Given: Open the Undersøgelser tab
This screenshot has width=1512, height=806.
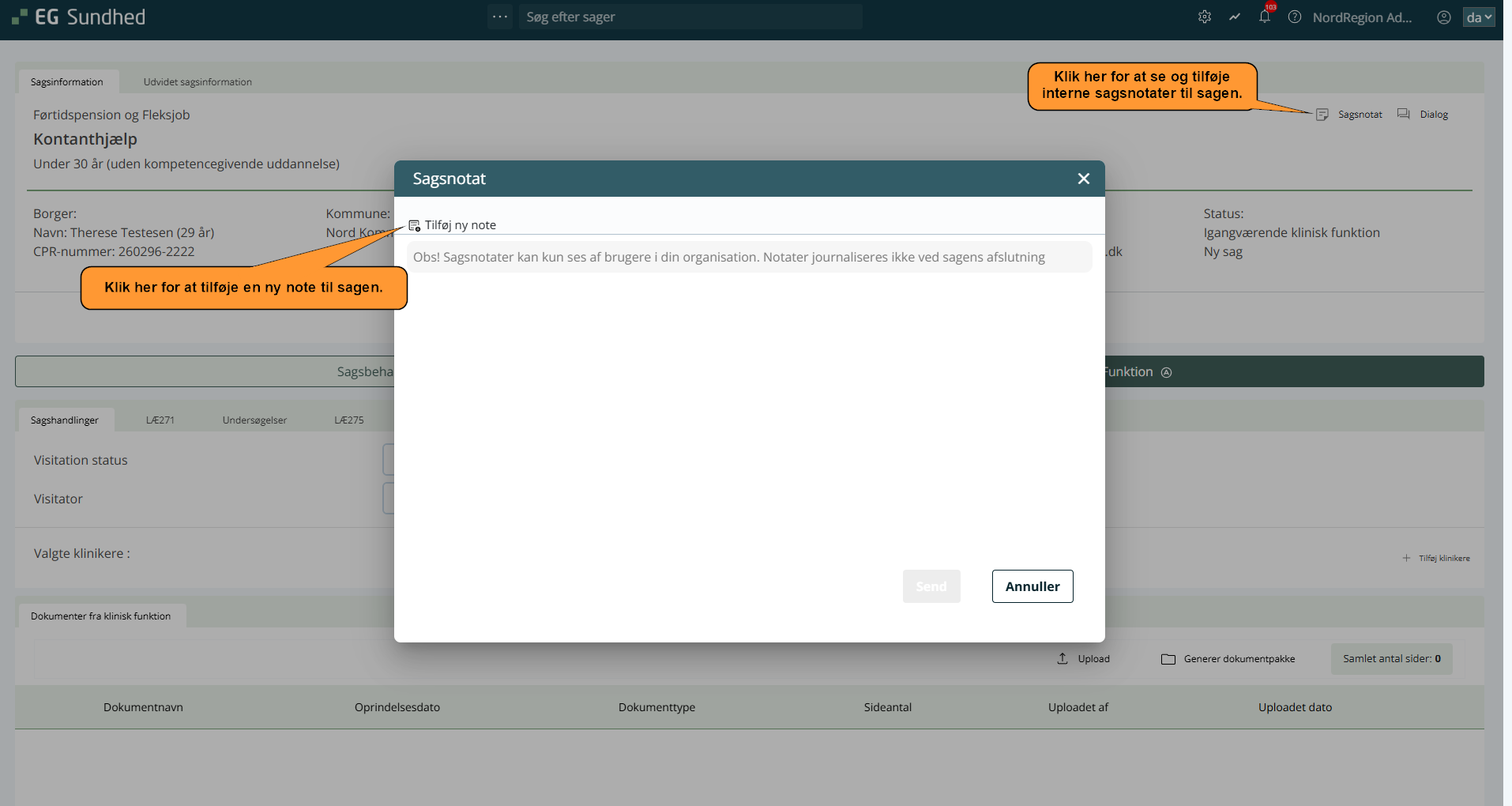Looking at the screenshot, I should 254,420.
